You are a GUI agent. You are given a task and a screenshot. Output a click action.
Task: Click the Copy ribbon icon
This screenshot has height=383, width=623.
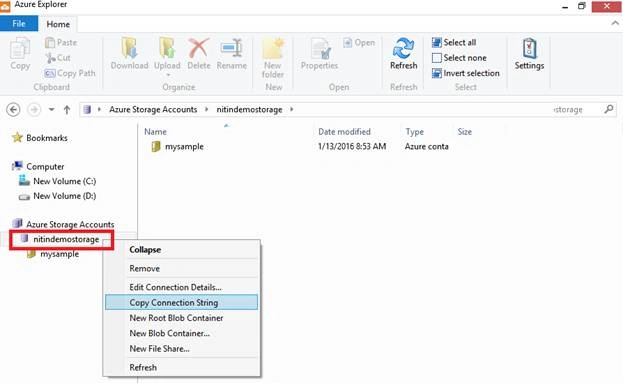20,54
